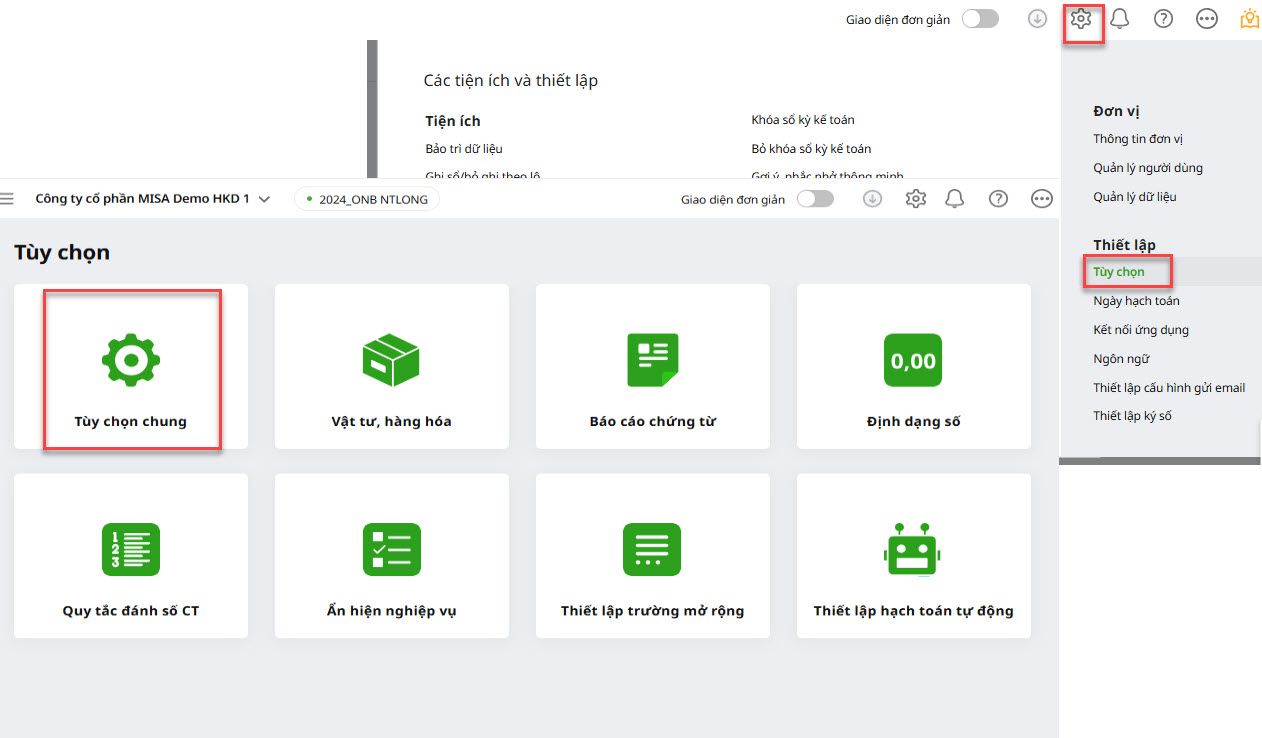Open Báo cáo chứng từ document icon
The image size is (1262, 738).
point(652,360)
